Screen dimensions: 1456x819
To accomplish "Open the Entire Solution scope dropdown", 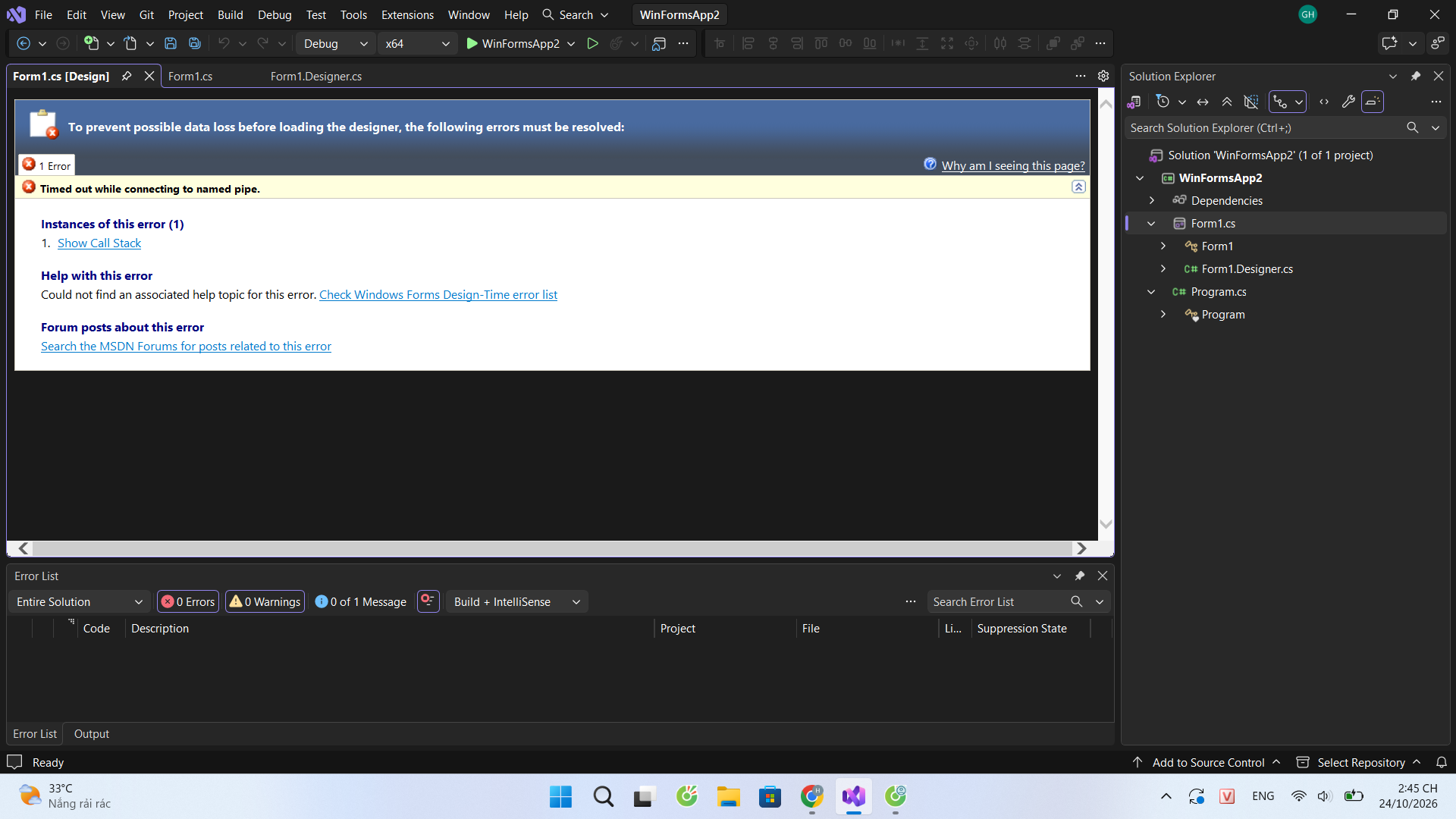I will pyautogui.click(x=79, y=601).
